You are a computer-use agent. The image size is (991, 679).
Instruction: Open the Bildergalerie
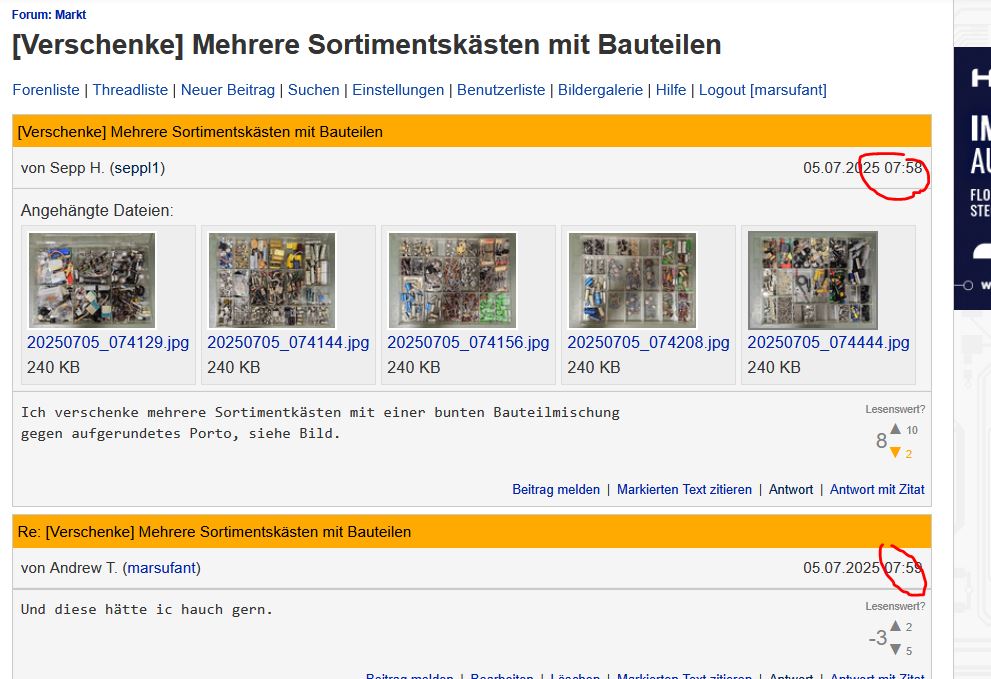click(x=600, y=90)
